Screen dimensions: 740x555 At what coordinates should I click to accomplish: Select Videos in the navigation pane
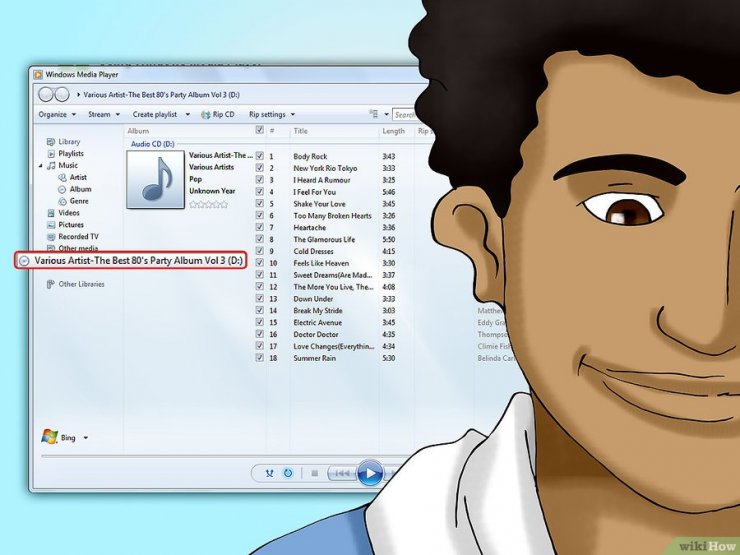tap(69, 213)
